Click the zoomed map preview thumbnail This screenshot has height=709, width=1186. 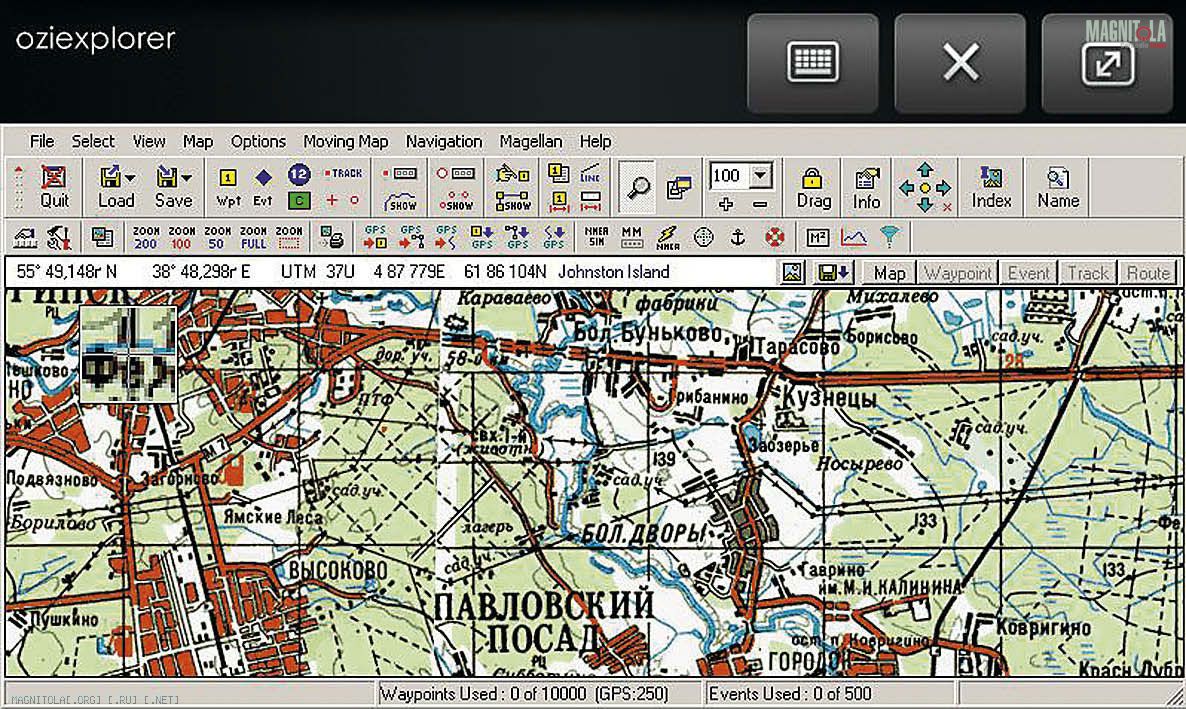coord(129,354)
